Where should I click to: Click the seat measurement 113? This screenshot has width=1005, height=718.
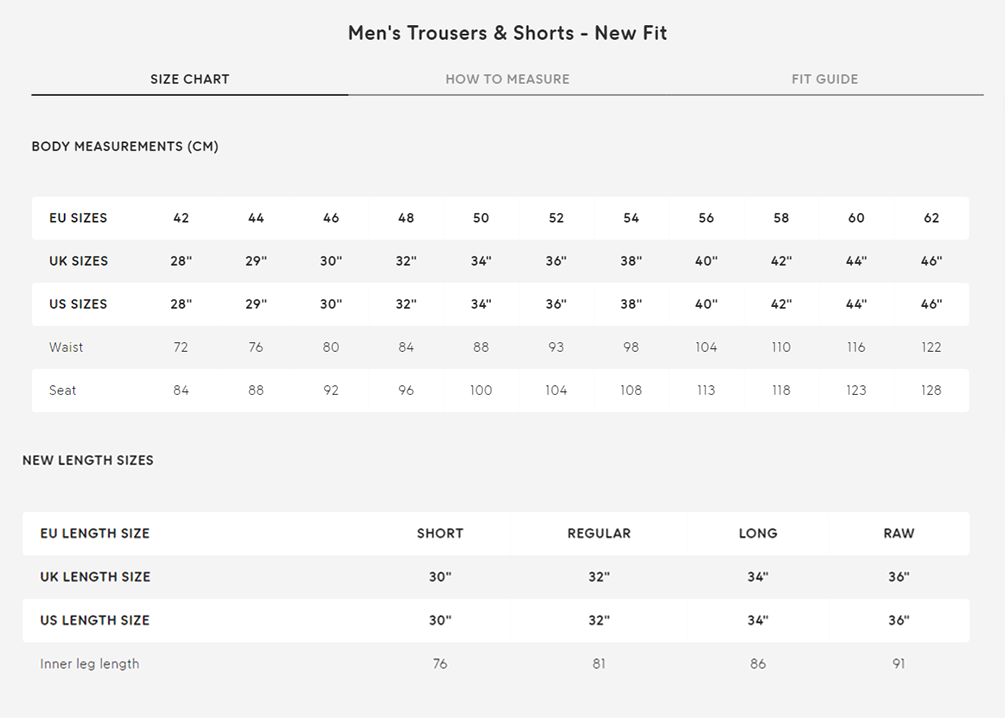pyautogui.click(x=706, y=390)
